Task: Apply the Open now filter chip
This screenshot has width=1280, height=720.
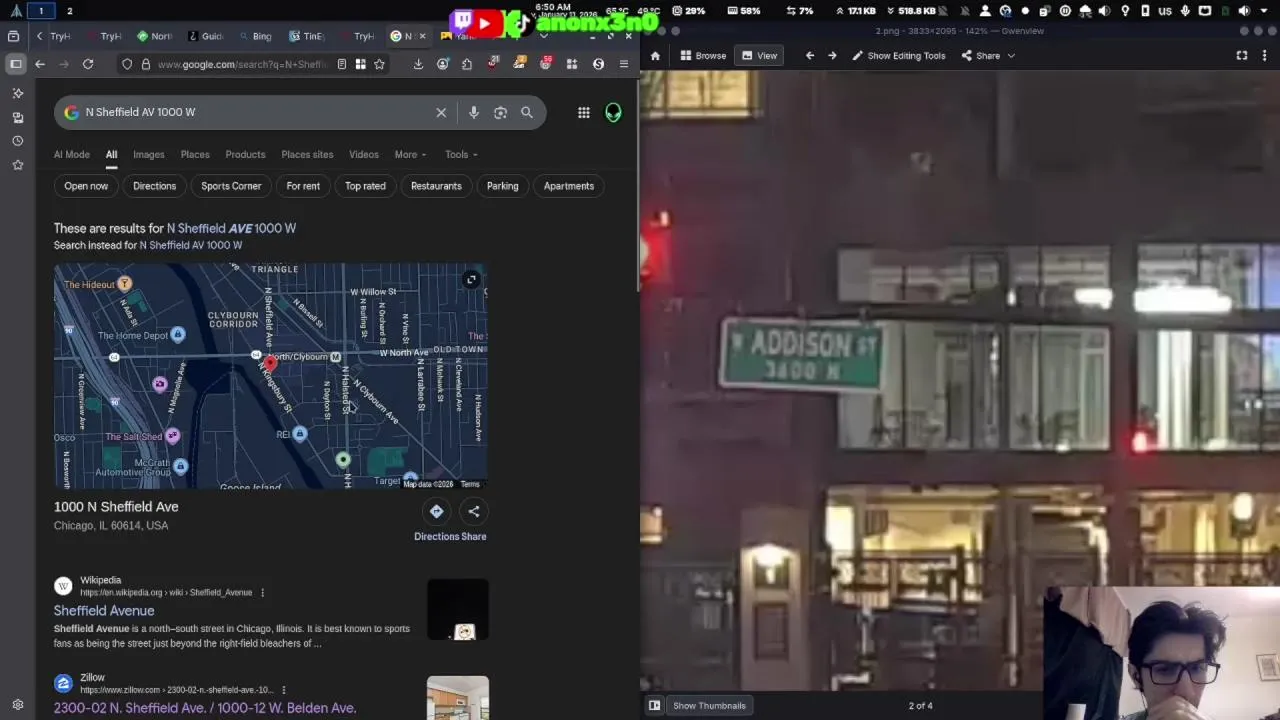Action: pyautogui.click(x=86, y=186)
